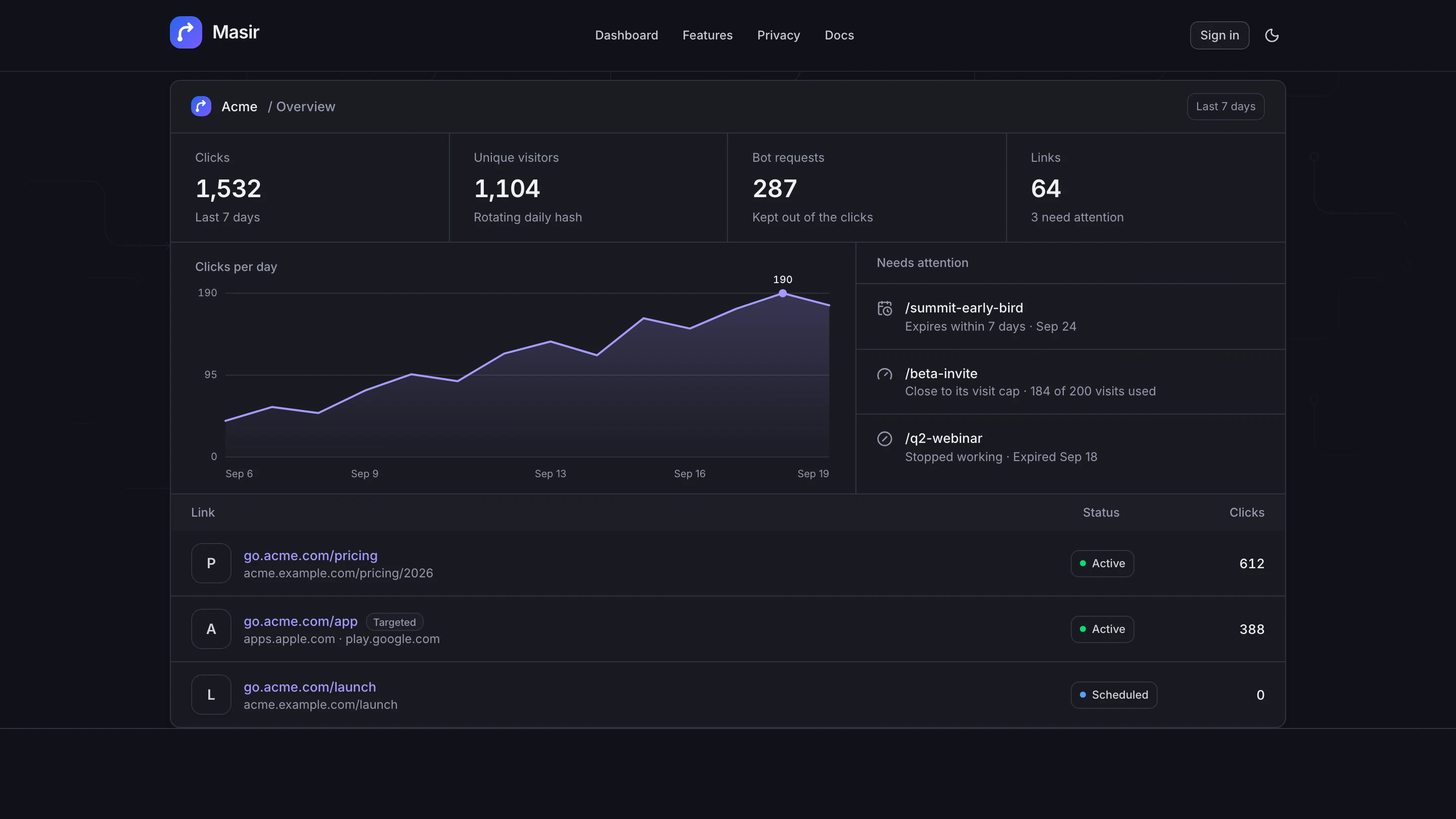Click calendar-clock icon beside /summit-early-bird
The height and width of the screenshot is (819, 1456).
(885, 308)
